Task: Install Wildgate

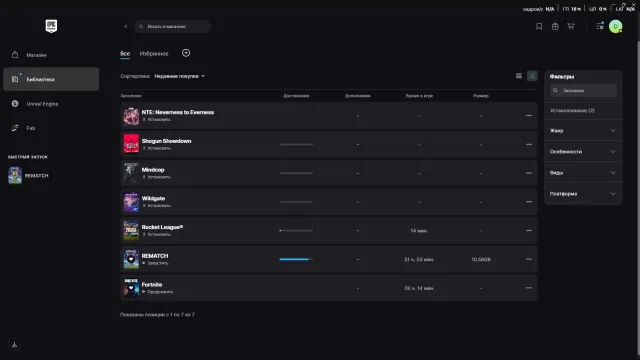Action: point(157,206)
